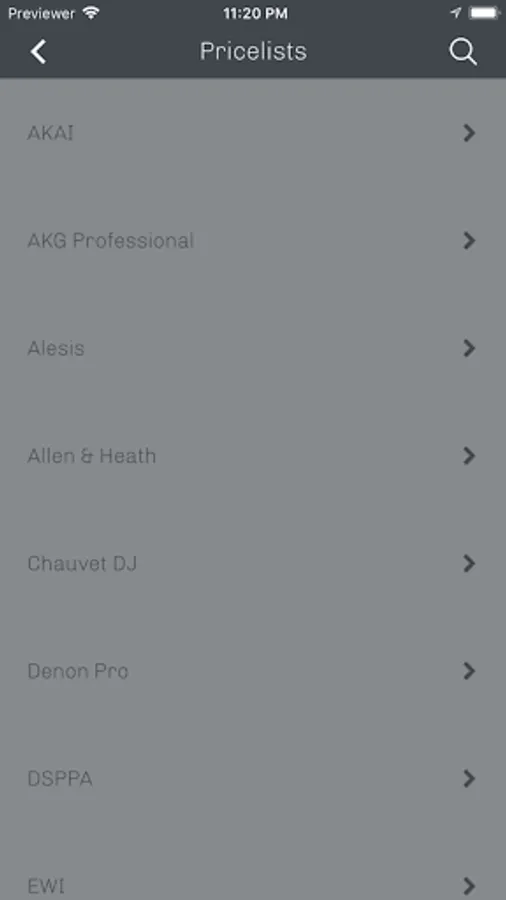Screen dimensions: 506x900
Task: Tap the location arrow status icon
Action: coord(456,13)
